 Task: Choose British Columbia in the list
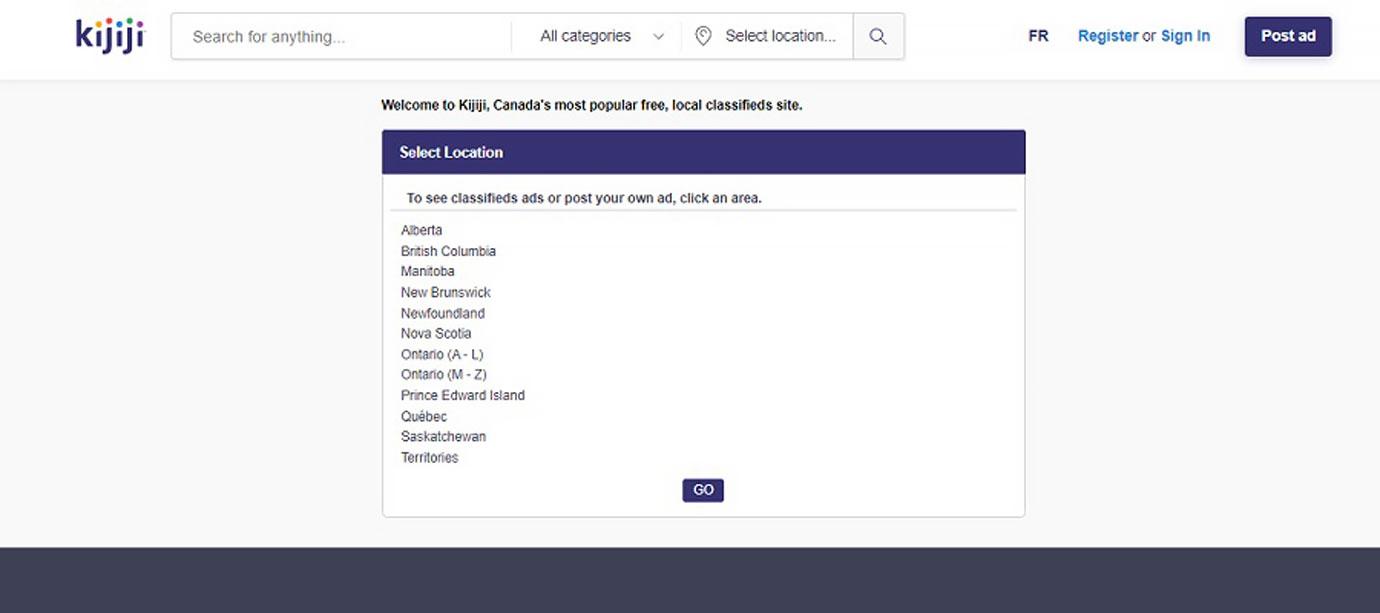pos(448,251)
